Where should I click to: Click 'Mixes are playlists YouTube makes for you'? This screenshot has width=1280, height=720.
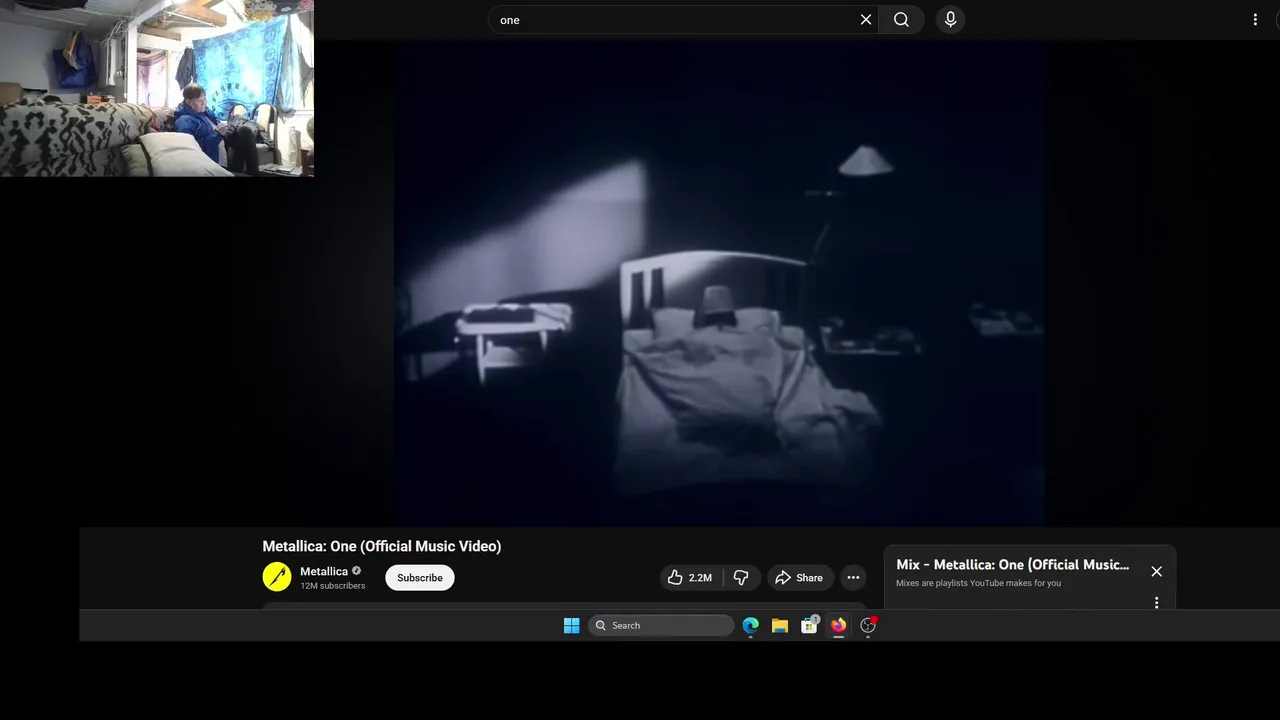click(978, 583)
